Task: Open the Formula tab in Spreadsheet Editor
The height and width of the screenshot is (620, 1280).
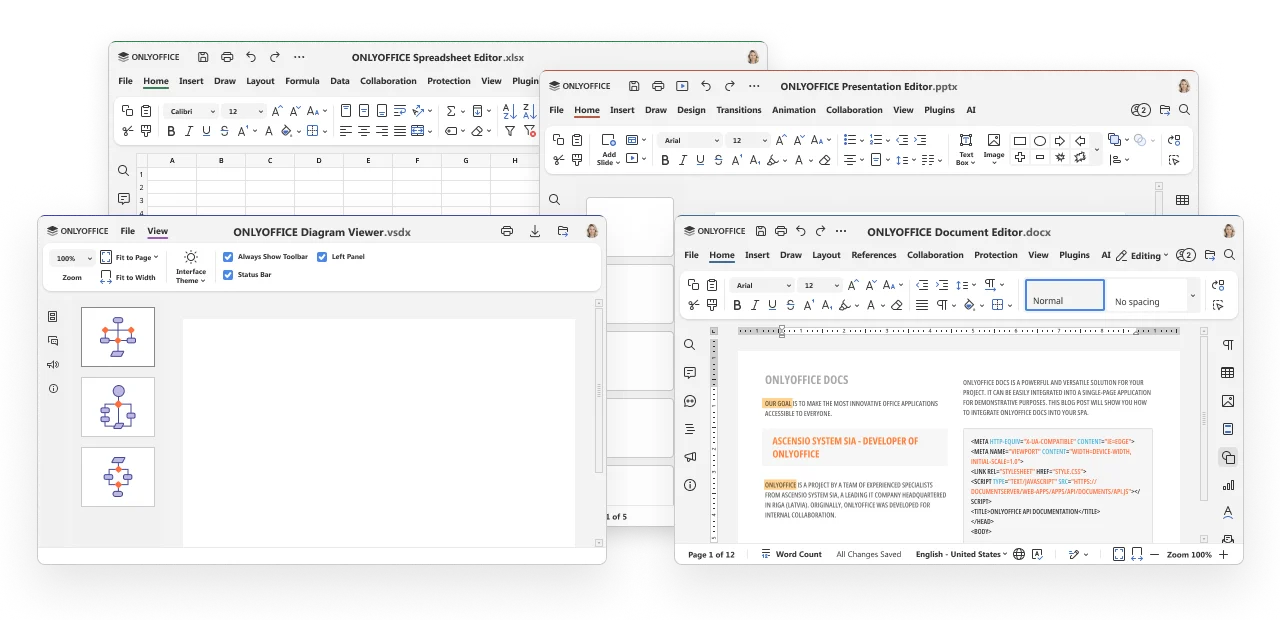Action: tap(302, 81)
